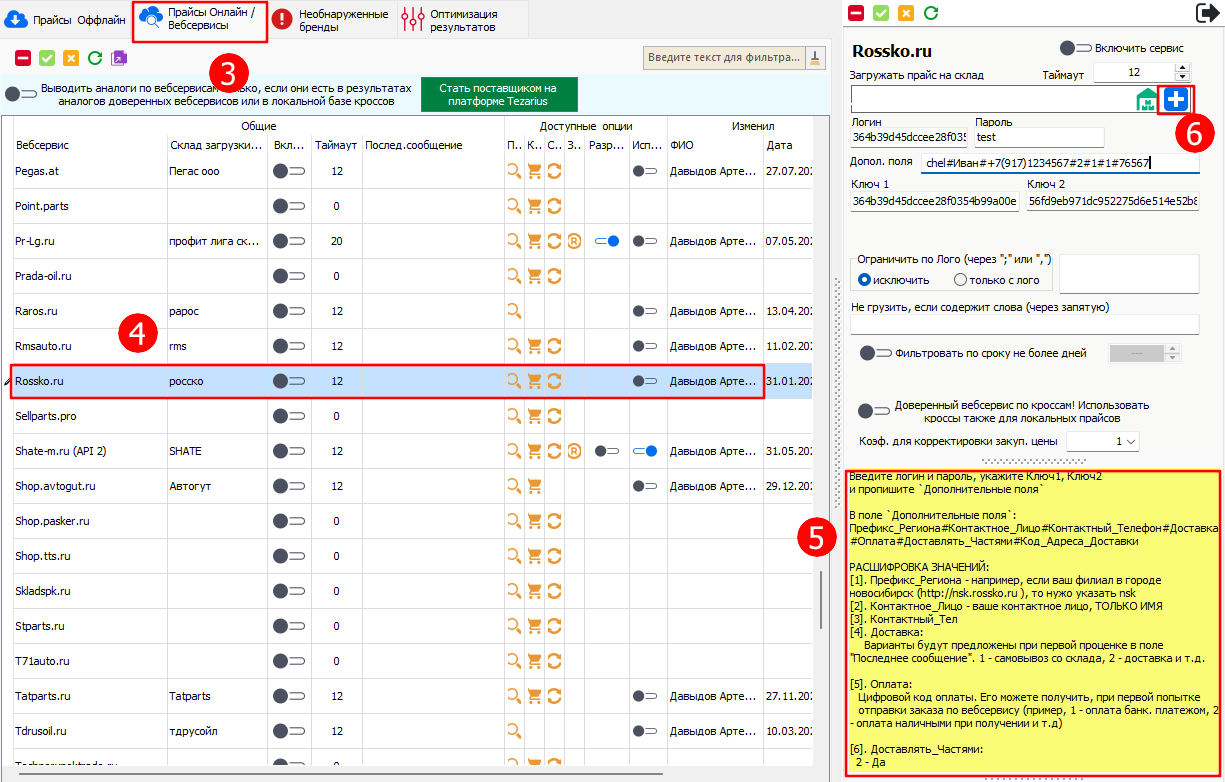Click the blue plus button to add a warehouse
This screenshot has width=1225, height=782.
coord(1175,99)
